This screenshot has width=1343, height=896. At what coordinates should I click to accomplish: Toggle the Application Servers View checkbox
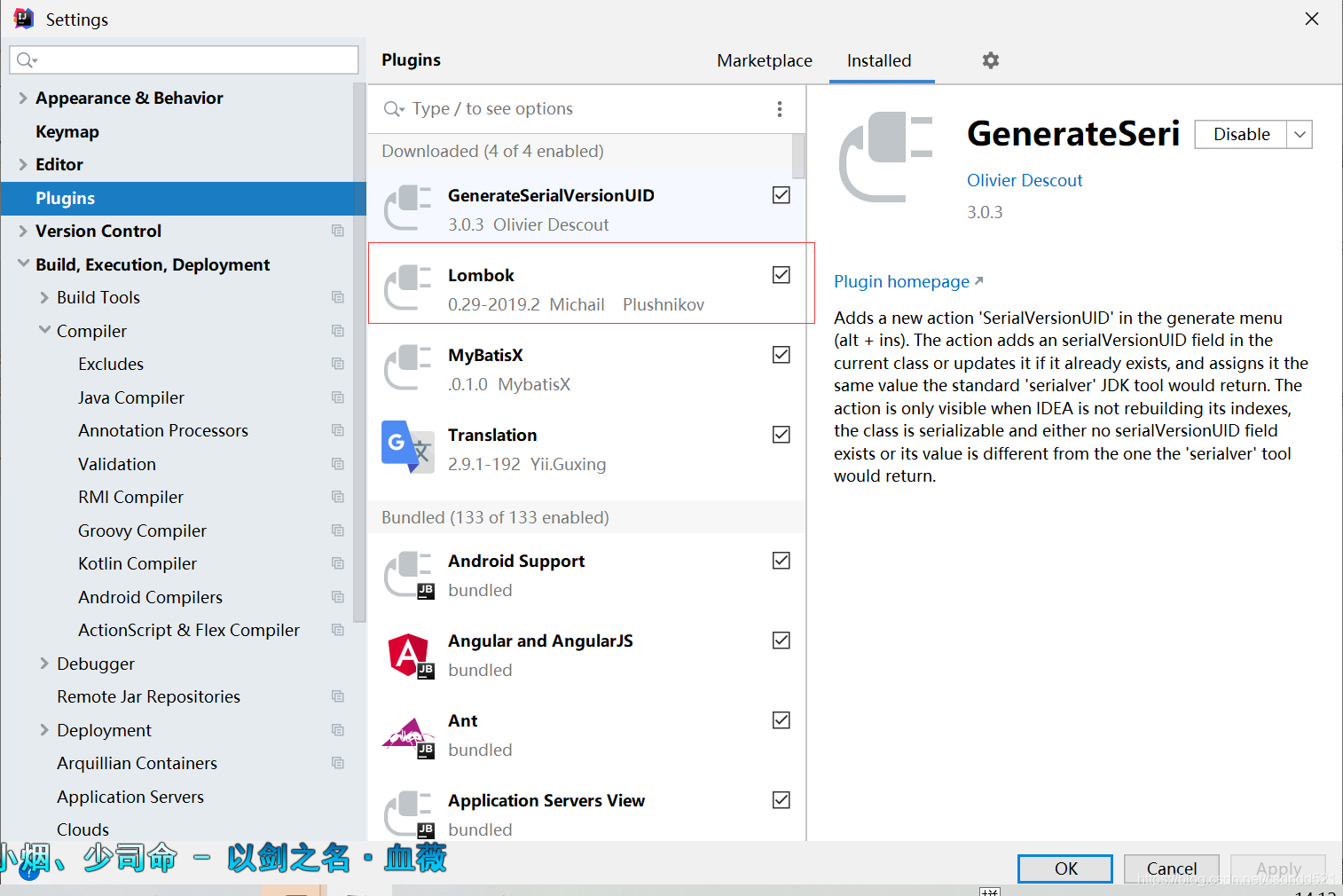coord(781,800)
